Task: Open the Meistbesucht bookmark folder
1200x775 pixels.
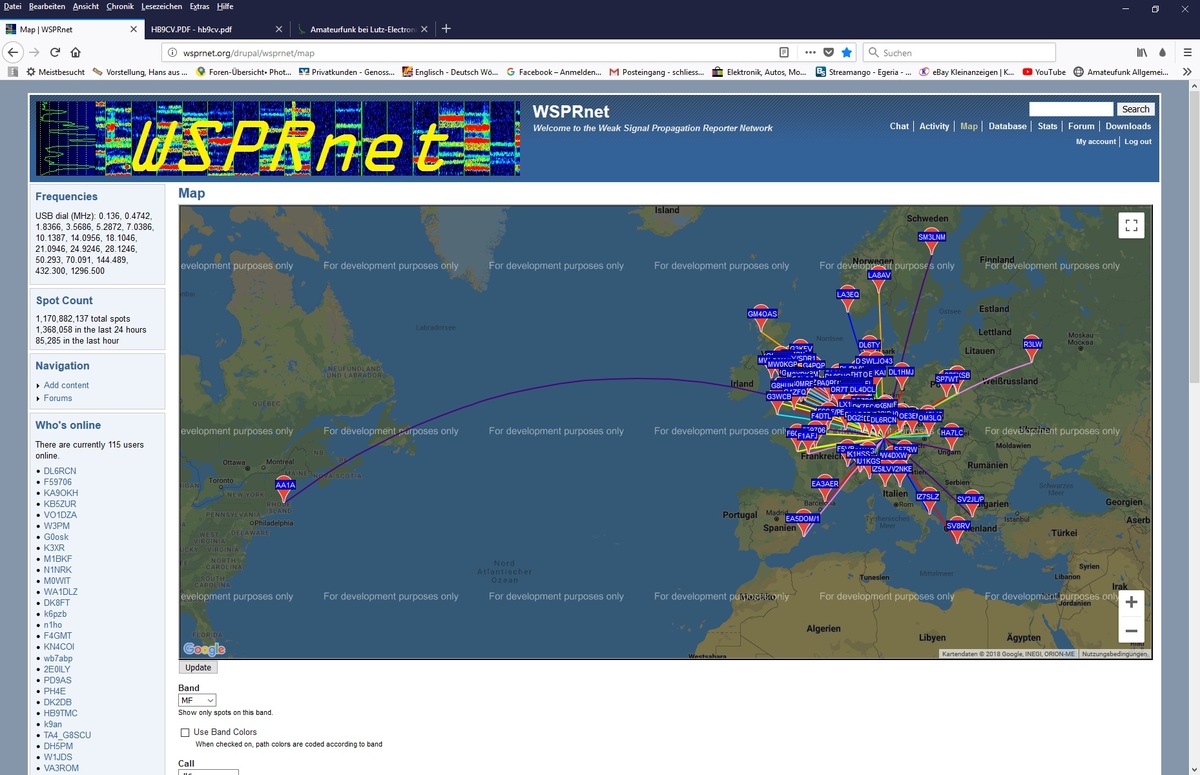Action: click(x=56, y=72)
